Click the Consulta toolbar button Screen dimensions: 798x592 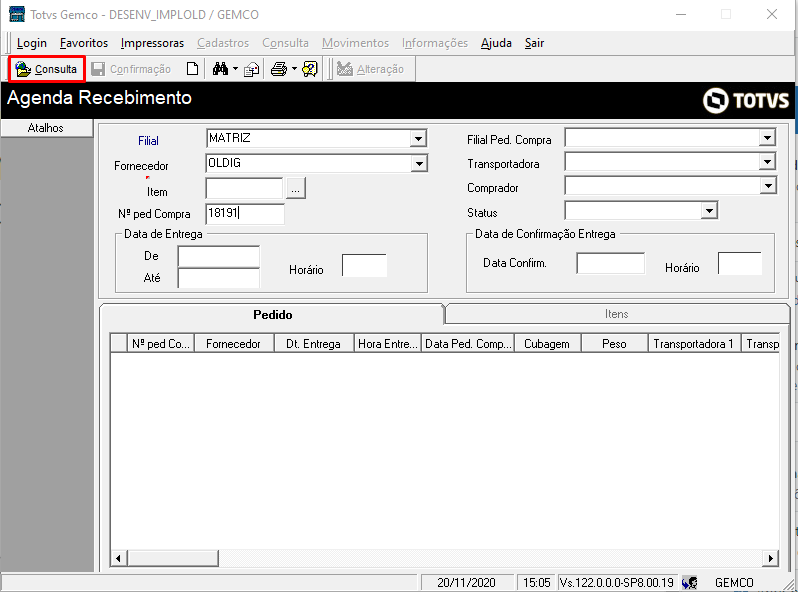(46, 69)
